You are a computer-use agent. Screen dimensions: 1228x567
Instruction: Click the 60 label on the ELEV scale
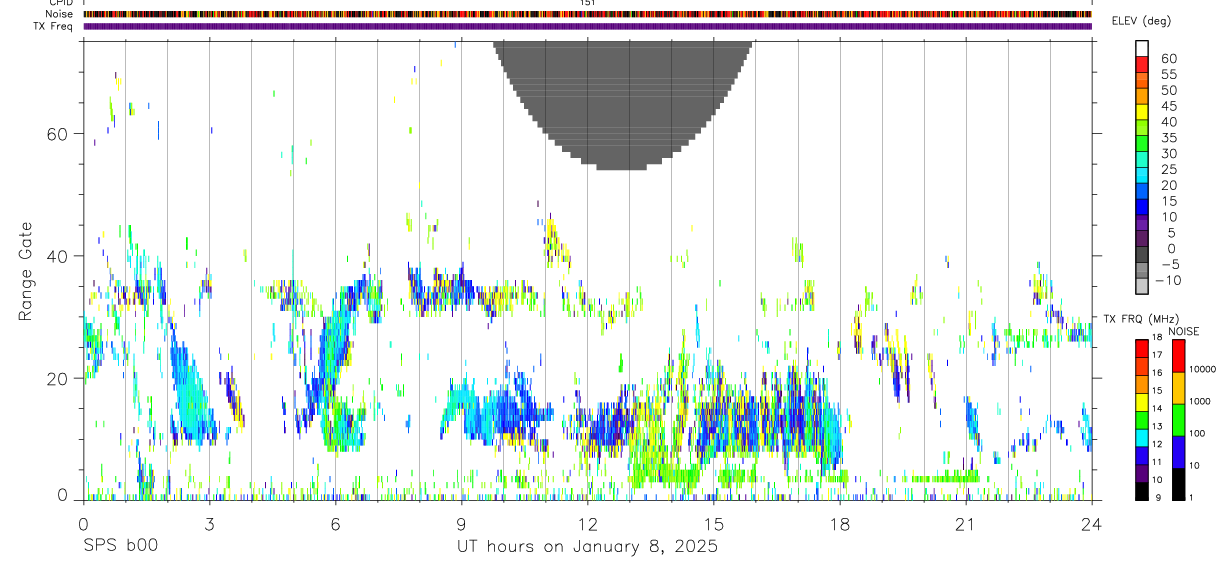1168,59
